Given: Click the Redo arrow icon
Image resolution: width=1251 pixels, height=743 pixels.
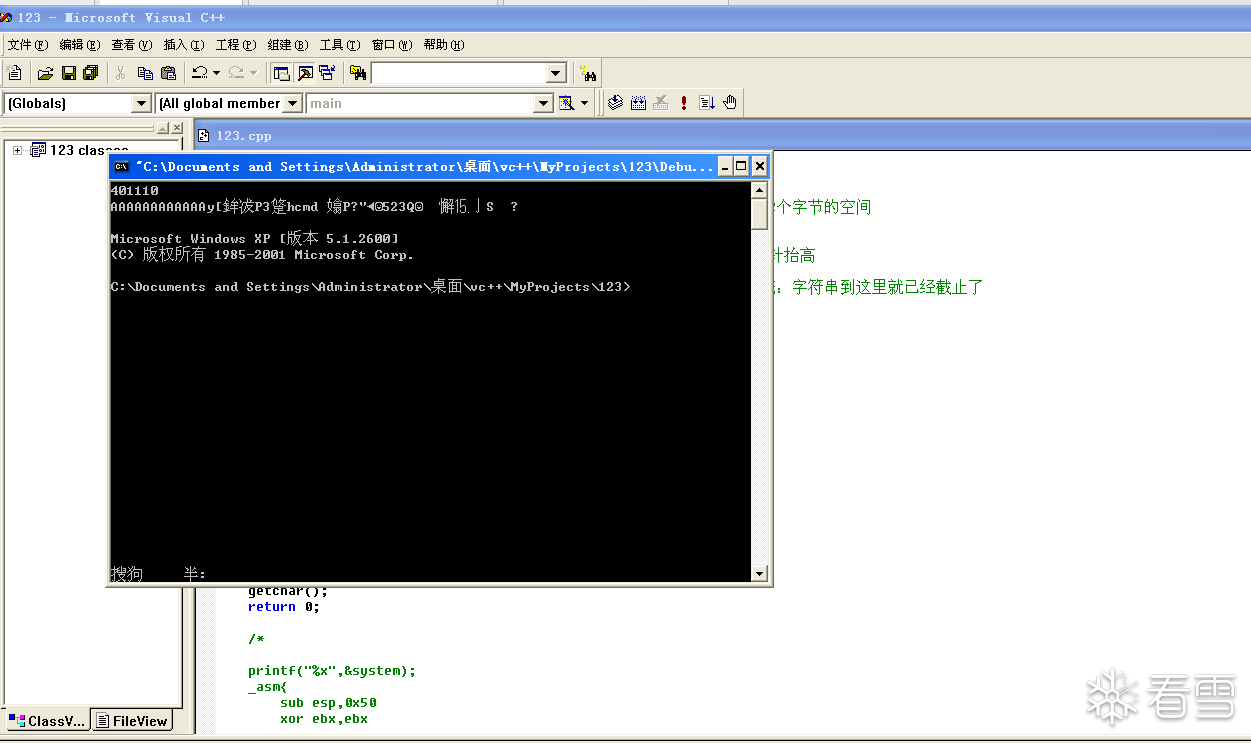Looking at the screenshot, I should click(x=236, y=73).
